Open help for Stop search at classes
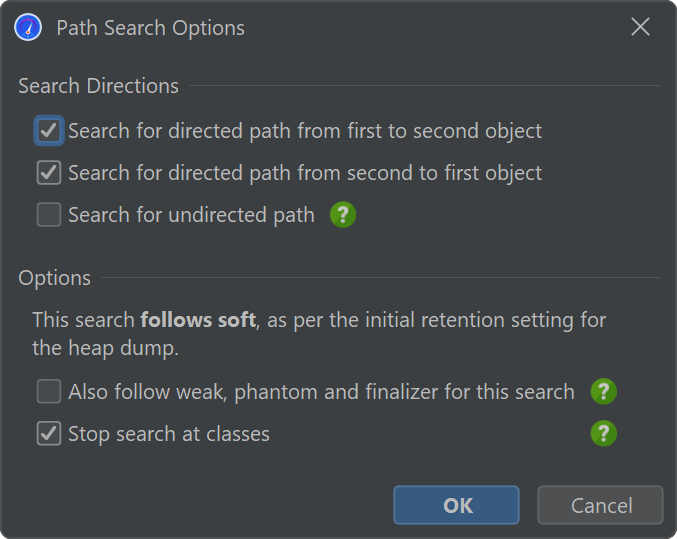677x539 pixels. pyautogui.click(x=604, y=433)
